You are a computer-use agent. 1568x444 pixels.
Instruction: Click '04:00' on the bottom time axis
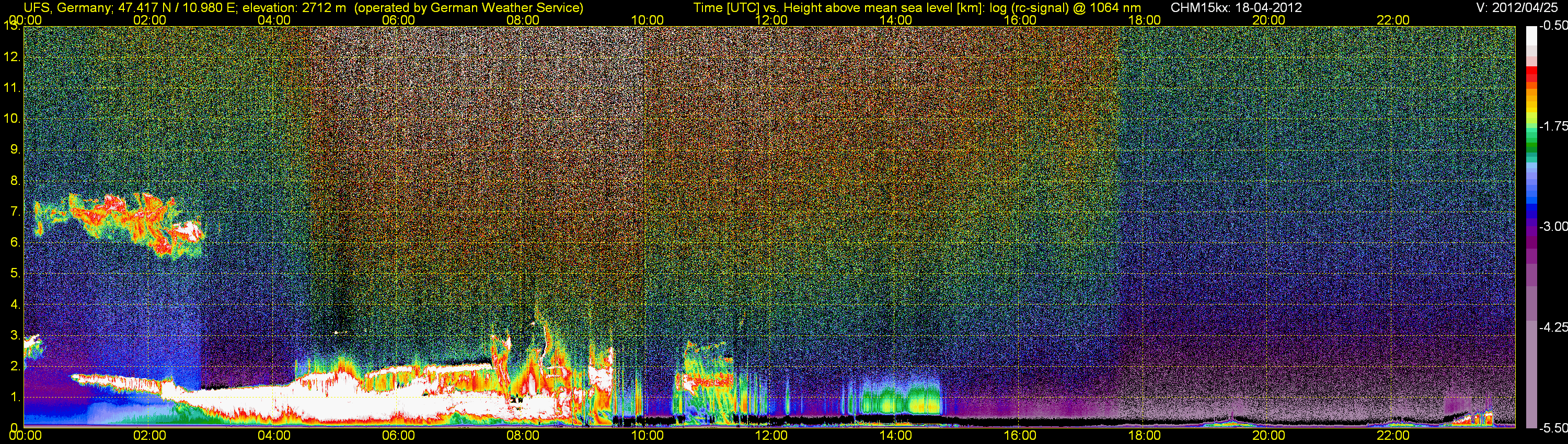tap(274, 436)
